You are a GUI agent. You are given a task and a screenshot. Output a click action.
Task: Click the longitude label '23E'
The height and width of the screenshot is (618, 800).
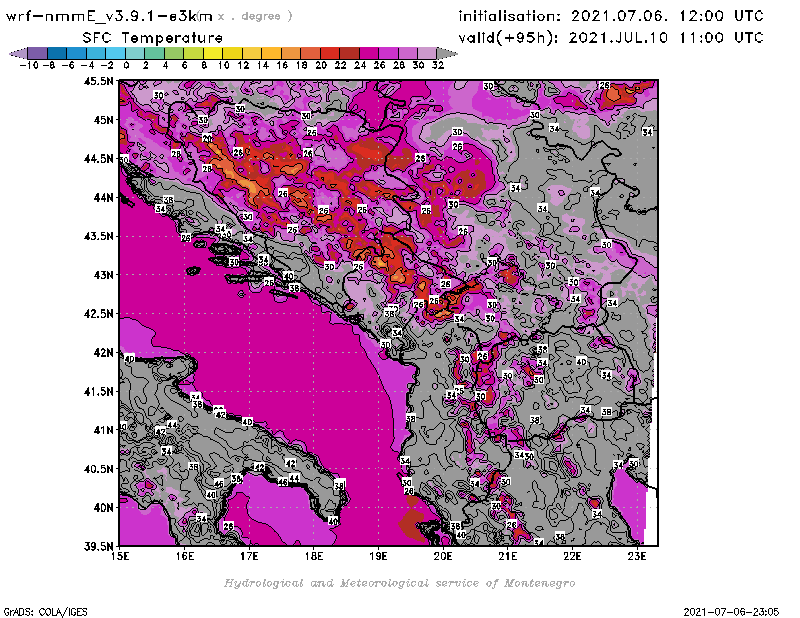point(637,556)
